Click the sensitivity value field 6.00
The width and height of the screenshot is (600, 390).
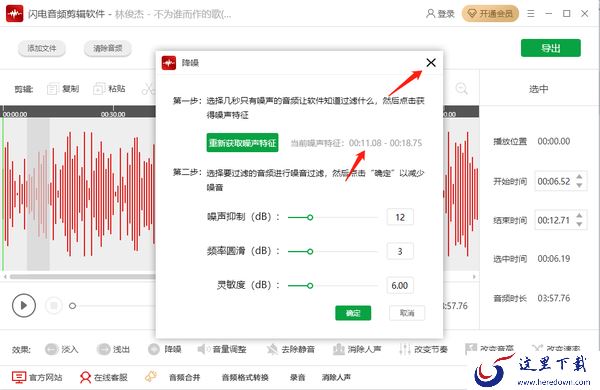pyautogui.click(x=400, y=285)
